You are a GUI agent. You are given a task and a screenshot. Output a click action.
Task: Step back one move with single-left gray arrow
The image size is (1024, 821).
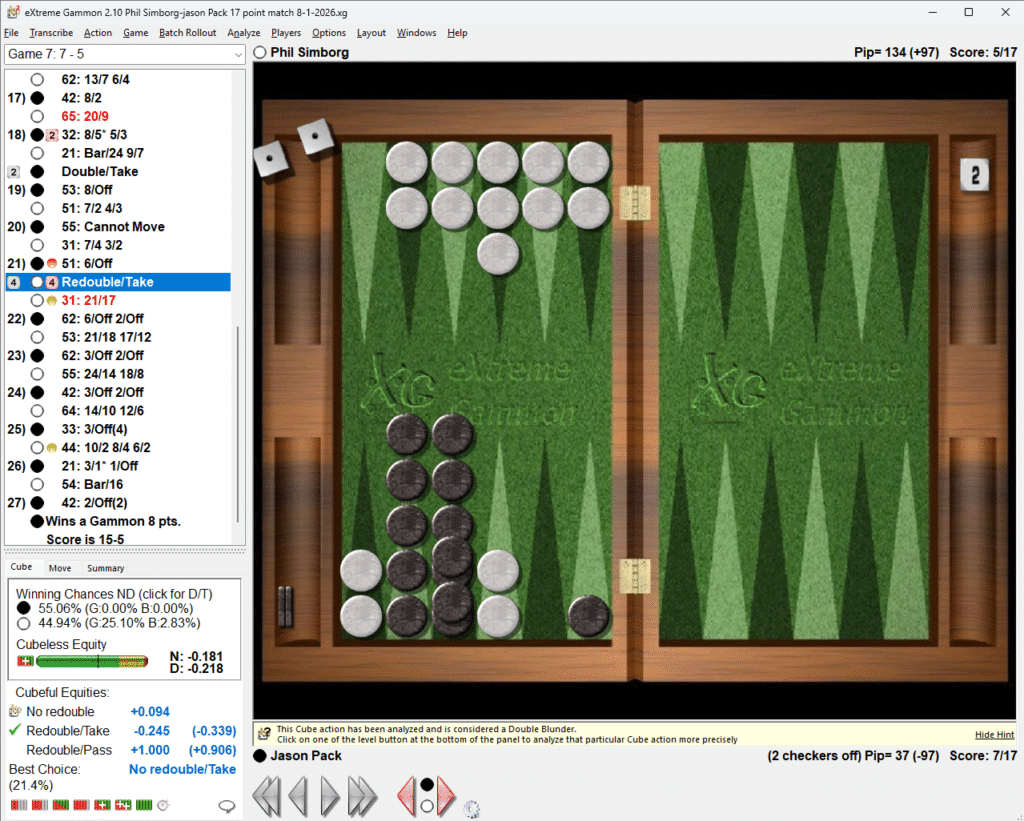click(298, 796)
